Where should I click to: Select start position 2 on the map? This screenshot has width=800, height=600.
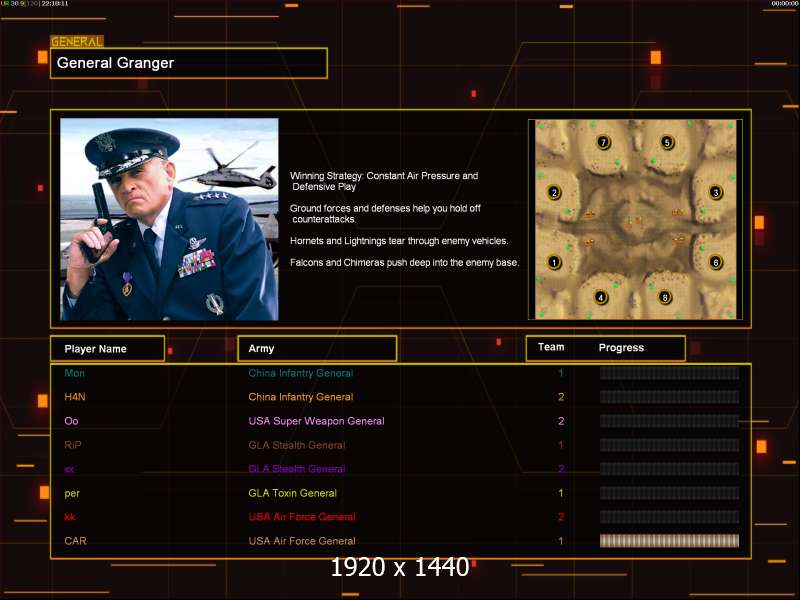point(554,192)
